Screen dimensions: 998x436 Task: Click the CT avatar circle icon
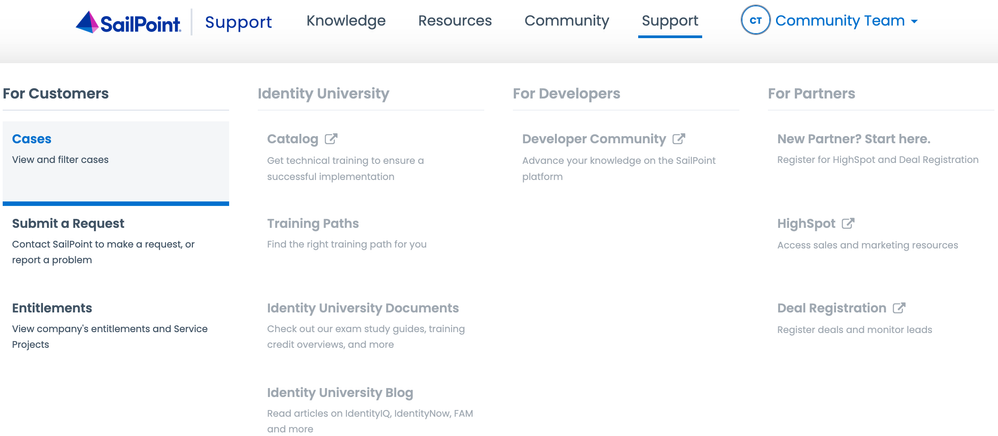coord(755,20)
